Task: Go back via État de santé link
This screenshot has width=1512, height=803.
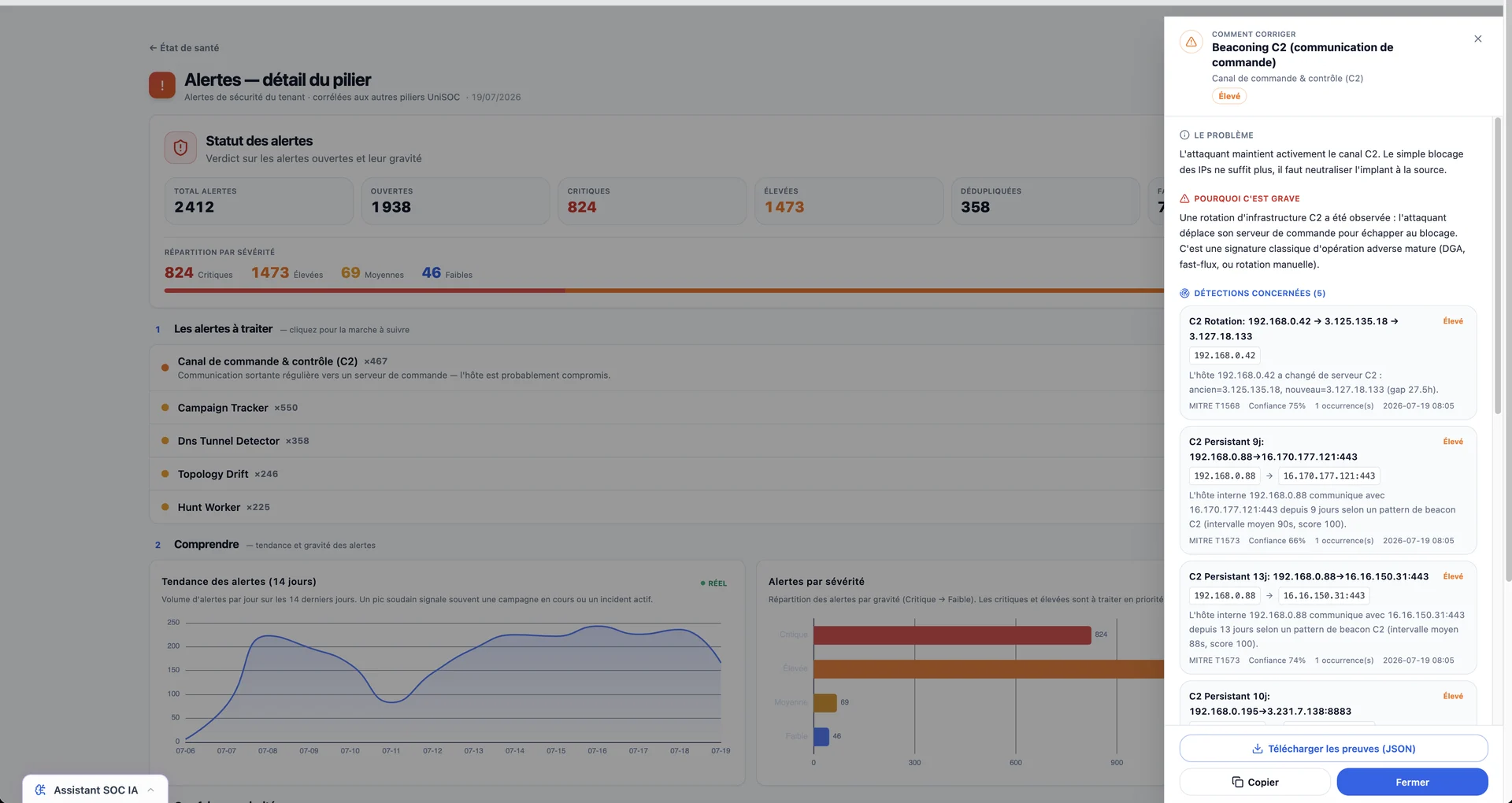Action: pyautogui.click(x=184, y=48)
